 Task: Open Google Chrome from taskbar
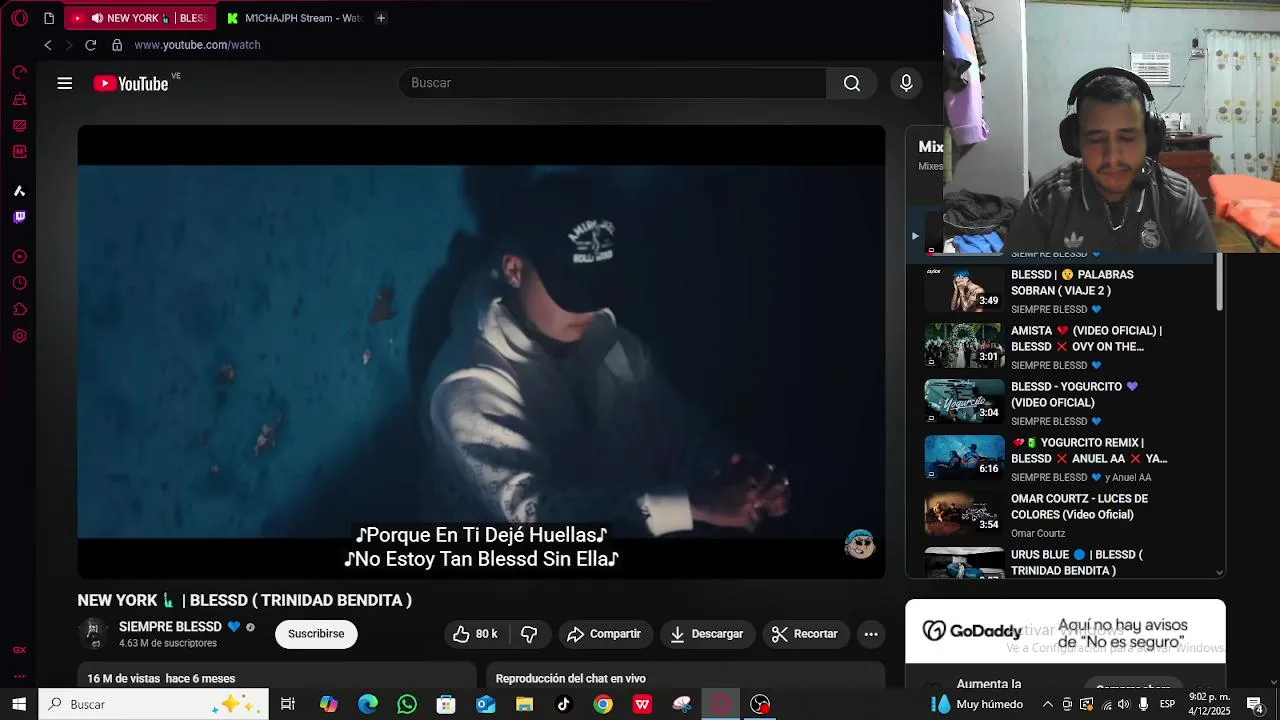click(603, 704)
